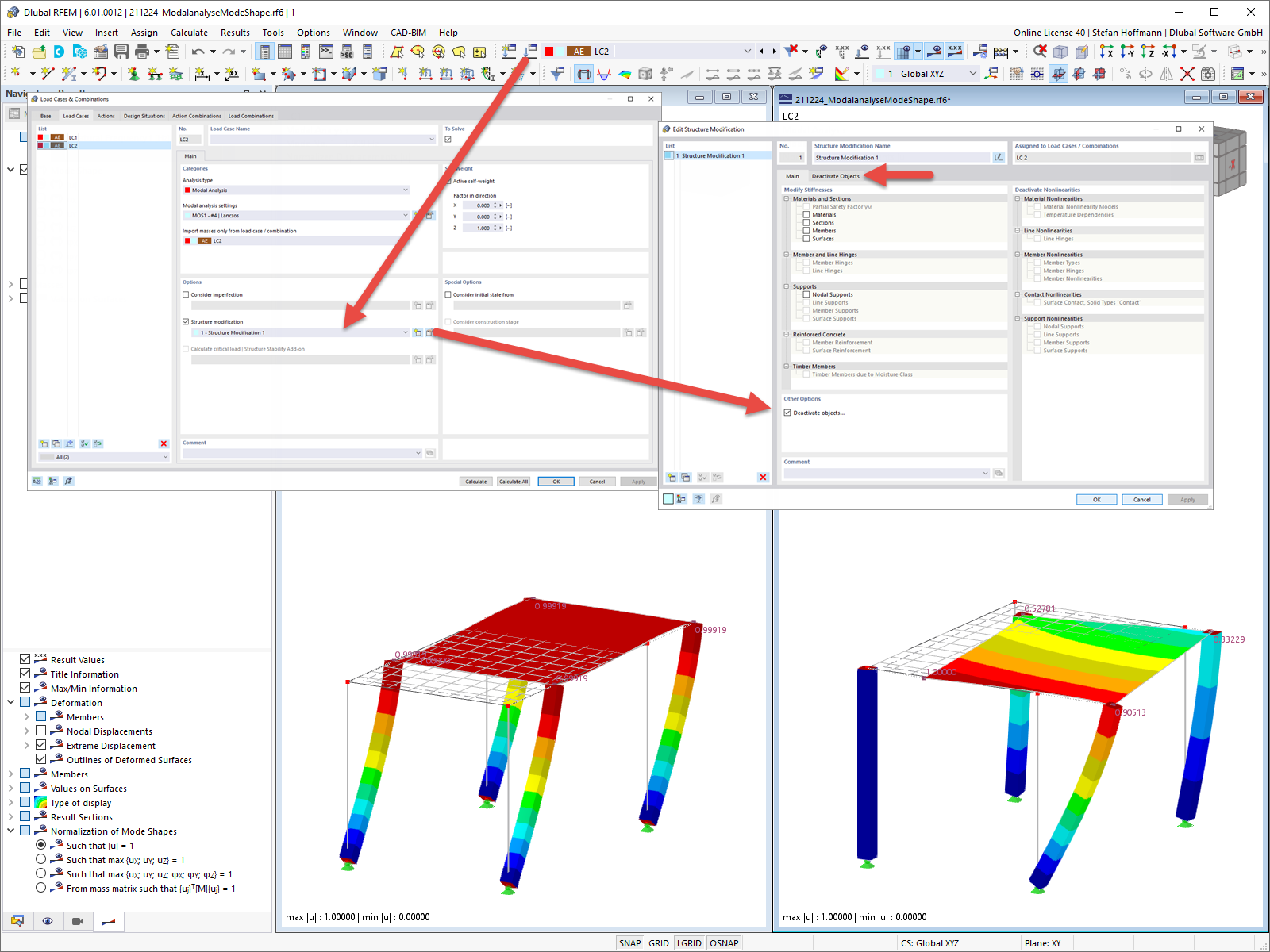Toggle the Navigator panel icon in toolbar
Image resolution: width=1270 pixels, height=952 pixels.
pyautogui.click(x=265, y=52)
